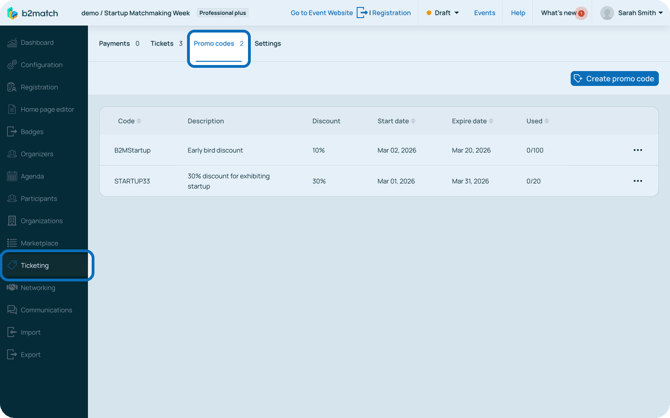Select the Agenda calendar icon
This screenshot has height=418, width=670.
coord(12,176)
